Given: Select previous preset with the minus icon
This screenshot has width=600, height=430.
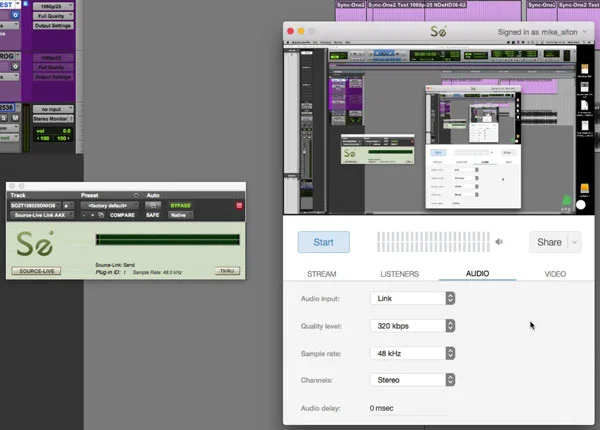Looking at the screenshot, I should [x=84, y=215].
